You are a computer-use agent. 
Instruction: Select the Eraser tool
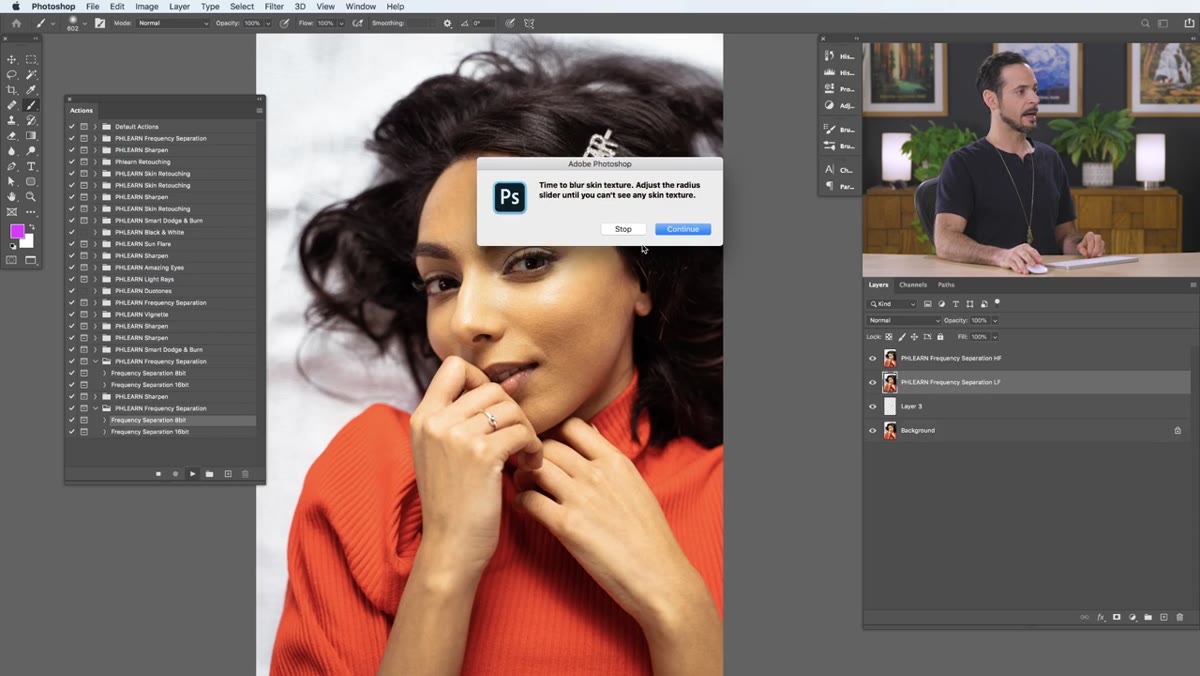12,136
